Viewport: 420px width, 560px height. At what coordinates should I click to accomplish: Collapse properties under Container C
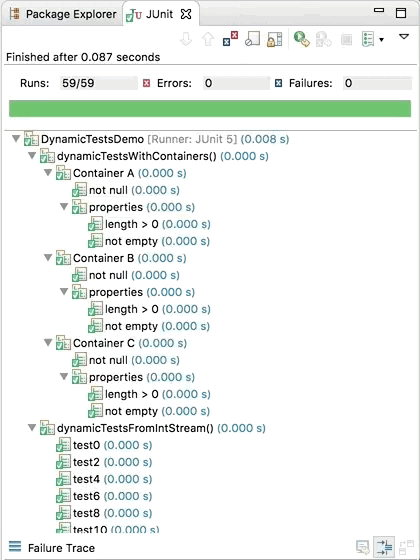pos(64,377)
